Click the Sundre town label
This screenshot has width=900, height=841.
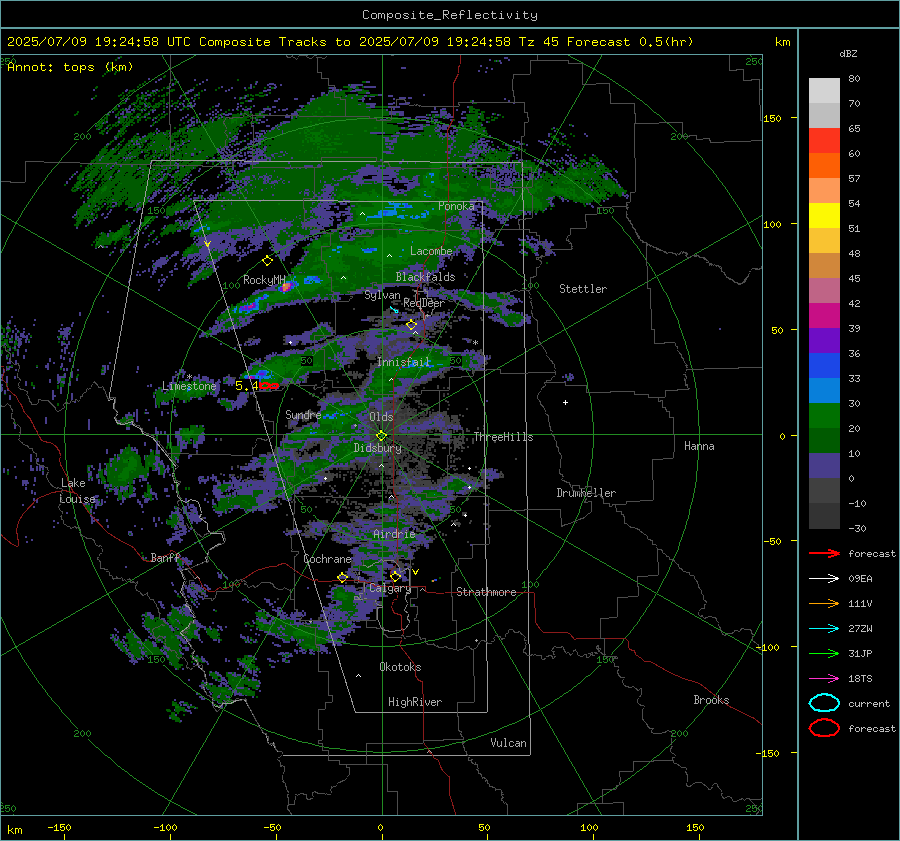(x=303, y=414)
